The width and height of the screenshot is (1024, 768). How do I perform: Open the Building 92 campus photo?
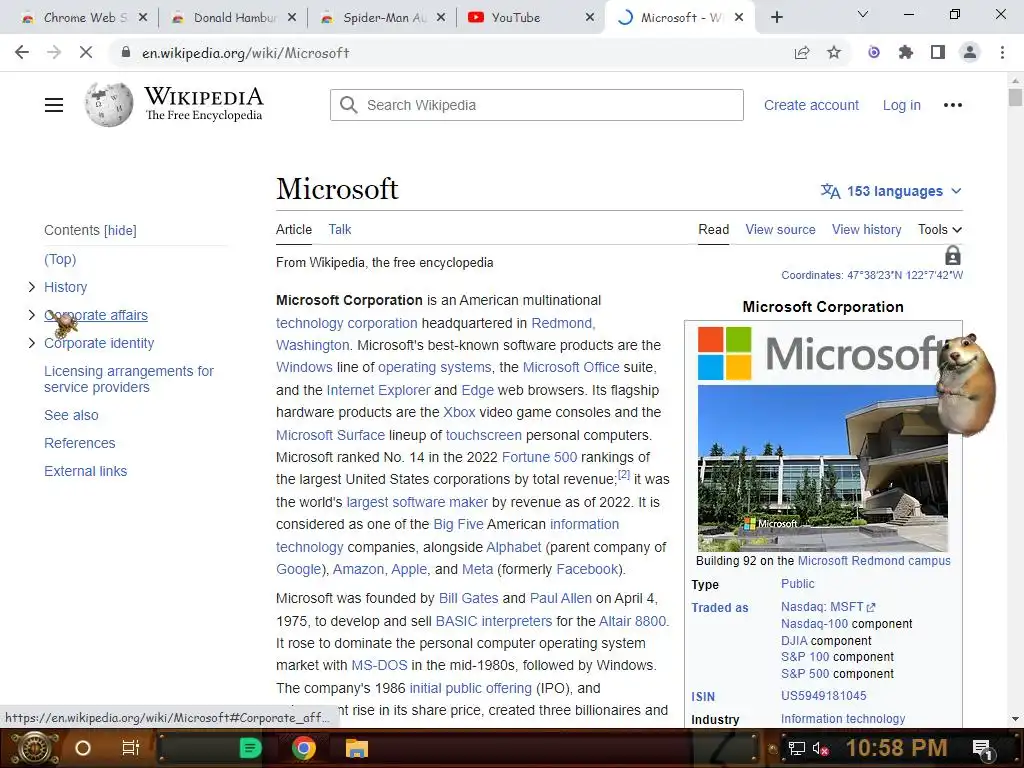[x=822, y=468]
